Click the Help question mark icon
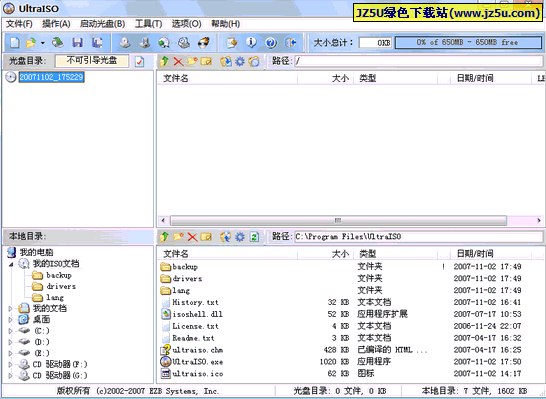 [271, 42]
